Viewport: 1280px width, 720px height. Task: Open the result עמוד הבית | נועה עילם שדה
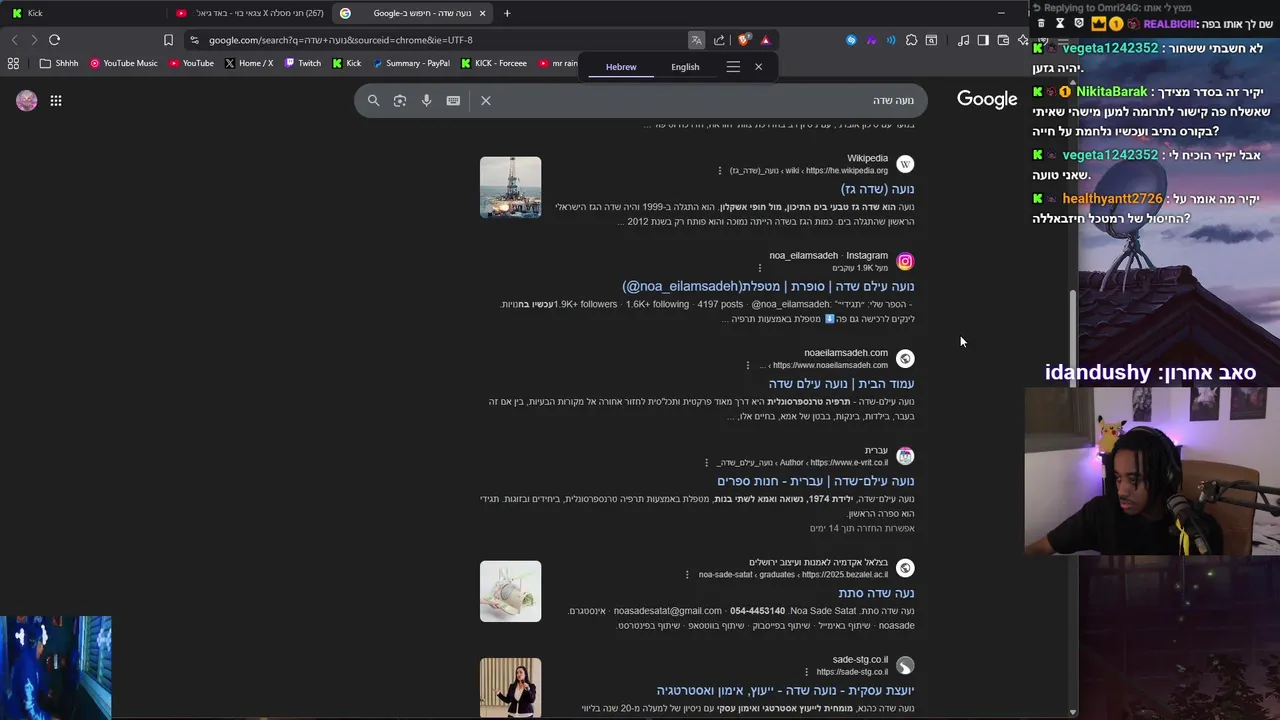pos(842,384)
